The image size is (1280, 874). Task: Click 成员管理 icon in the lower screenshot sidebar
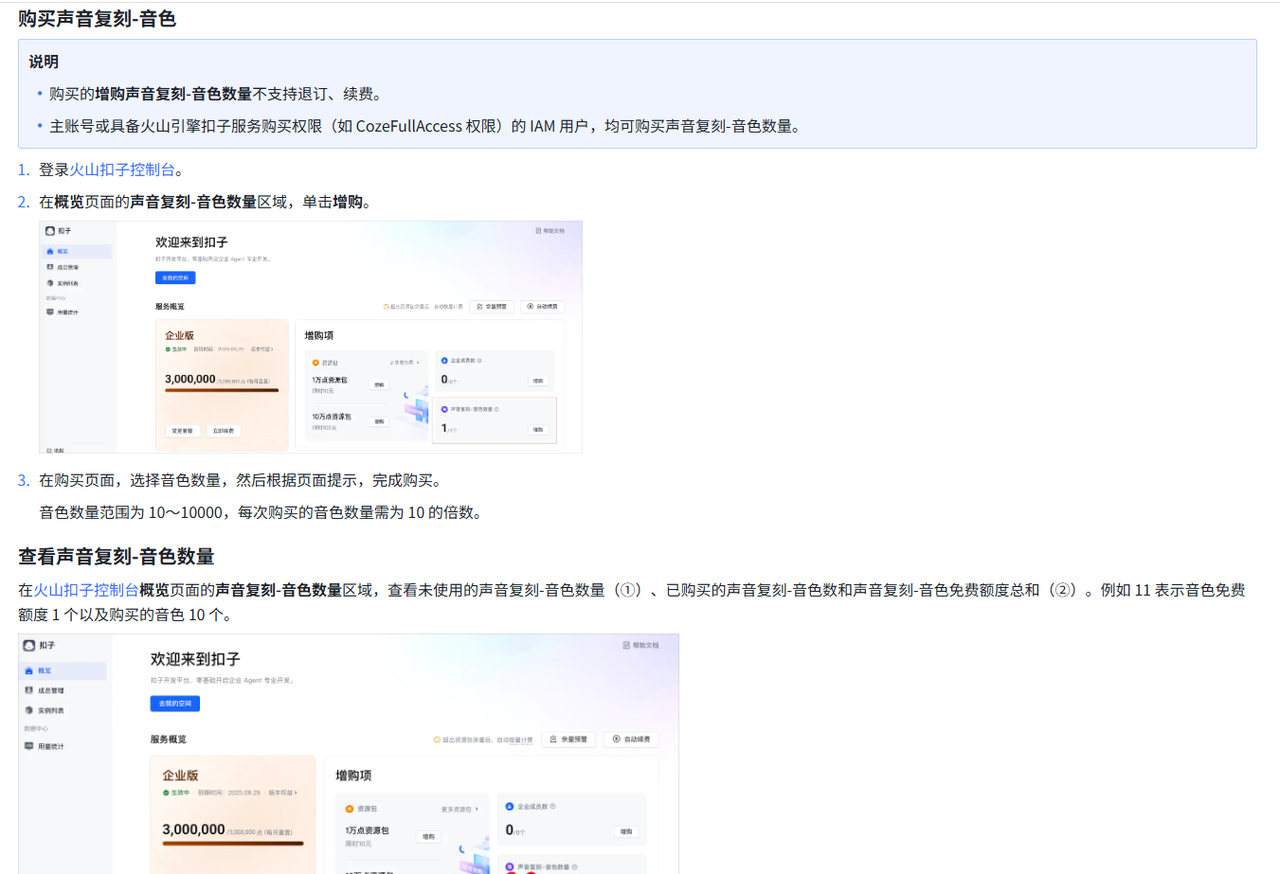29,691
